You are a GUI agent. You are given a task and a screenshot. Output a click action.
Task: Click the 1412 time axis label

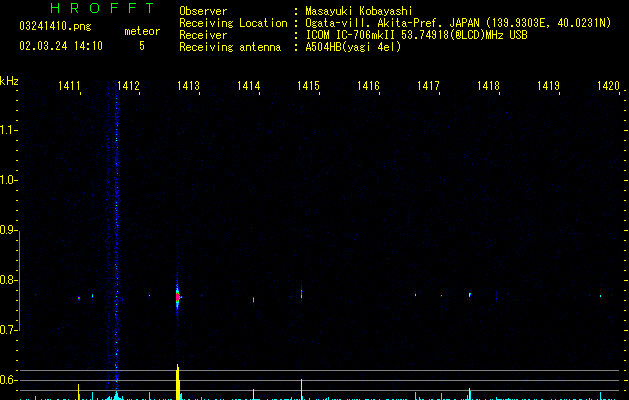click(x=128, y=86)
